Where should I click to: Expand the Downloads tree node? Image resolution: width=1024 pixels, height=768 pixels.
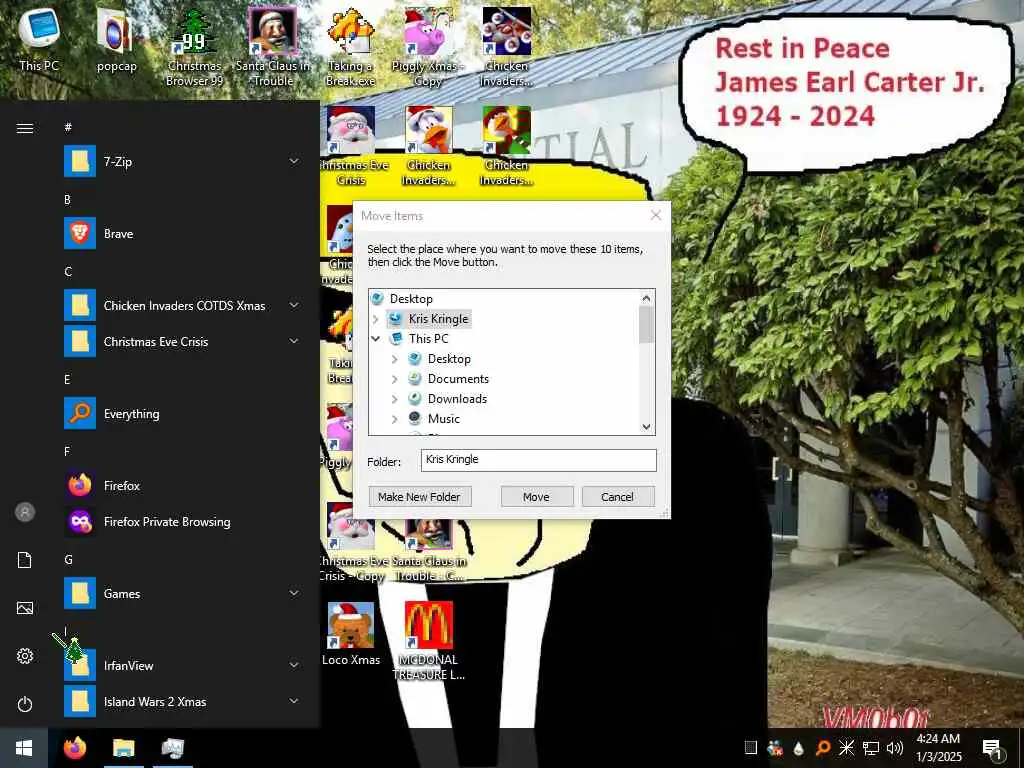pyautogui.click(x=394, y=398)
